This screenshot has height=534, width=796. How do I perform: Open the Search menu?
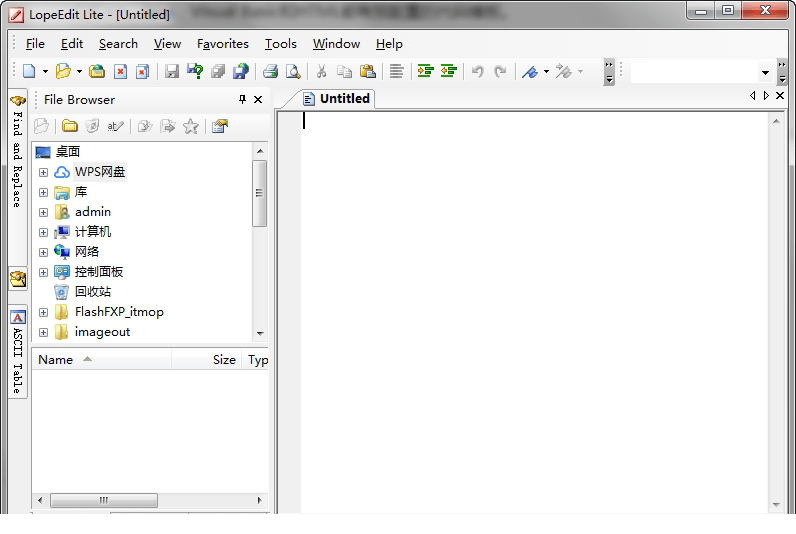118,44
